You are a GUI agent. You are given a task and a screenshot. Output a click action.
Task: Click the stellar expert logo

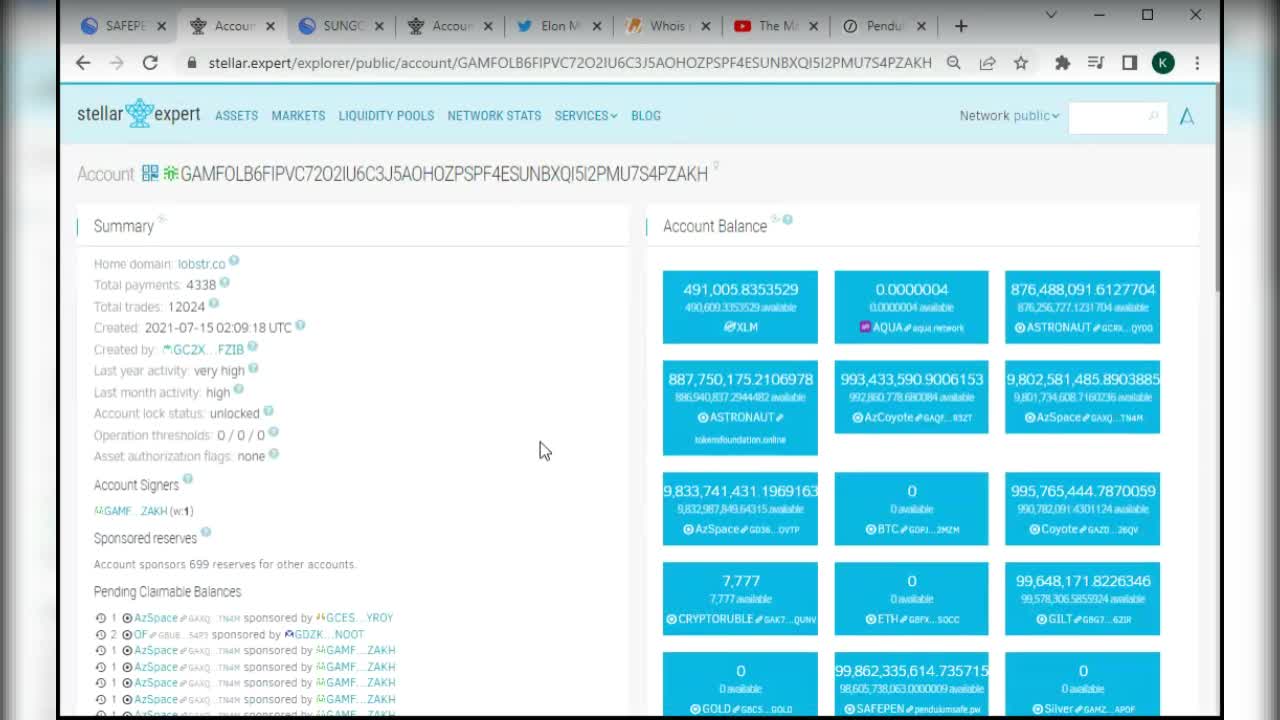(139, 114)
